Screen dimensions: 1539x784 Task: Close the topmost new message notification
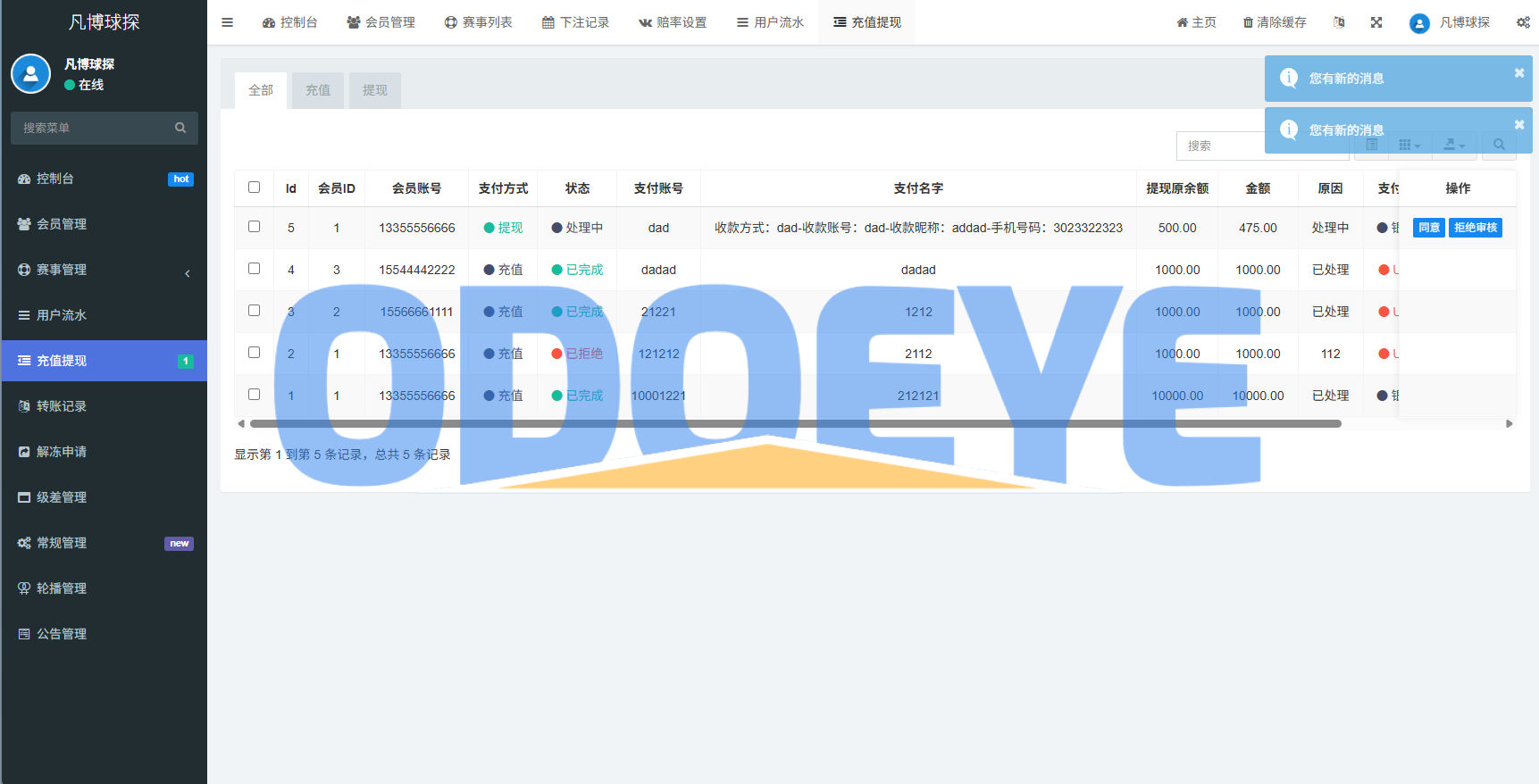(x=1518, y=73)
